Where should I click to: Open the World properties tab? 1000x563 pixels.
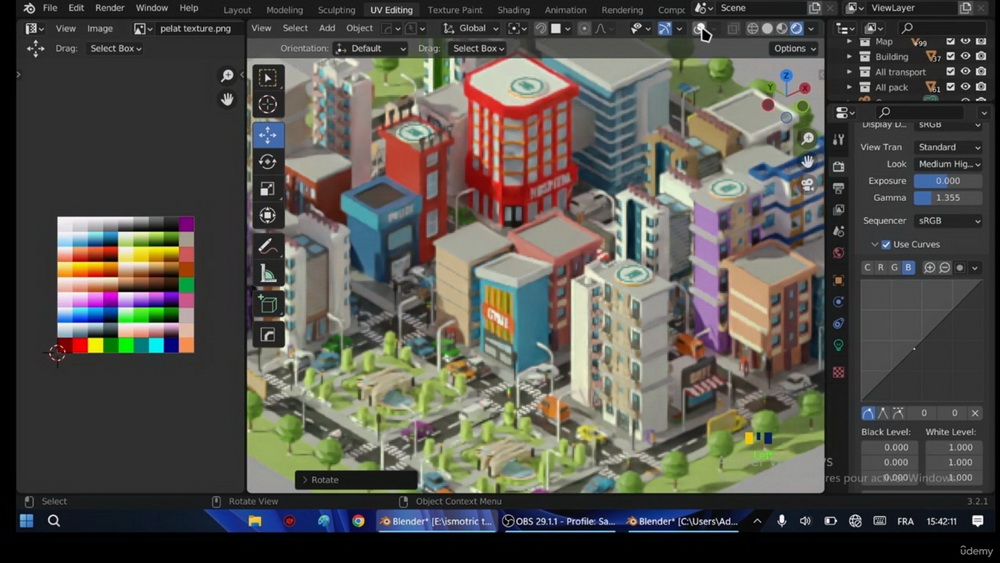[x=839, y=253]
